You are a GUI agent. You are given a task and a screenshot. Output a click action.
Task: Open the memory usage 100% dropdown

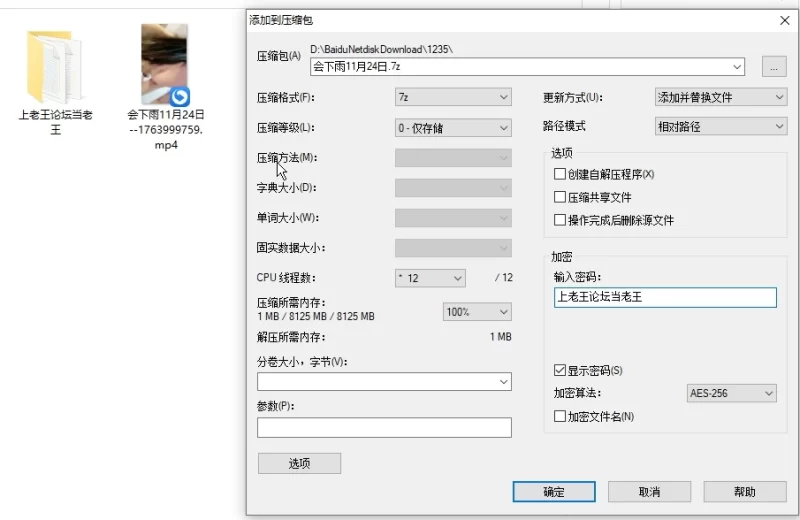point(477,312)
